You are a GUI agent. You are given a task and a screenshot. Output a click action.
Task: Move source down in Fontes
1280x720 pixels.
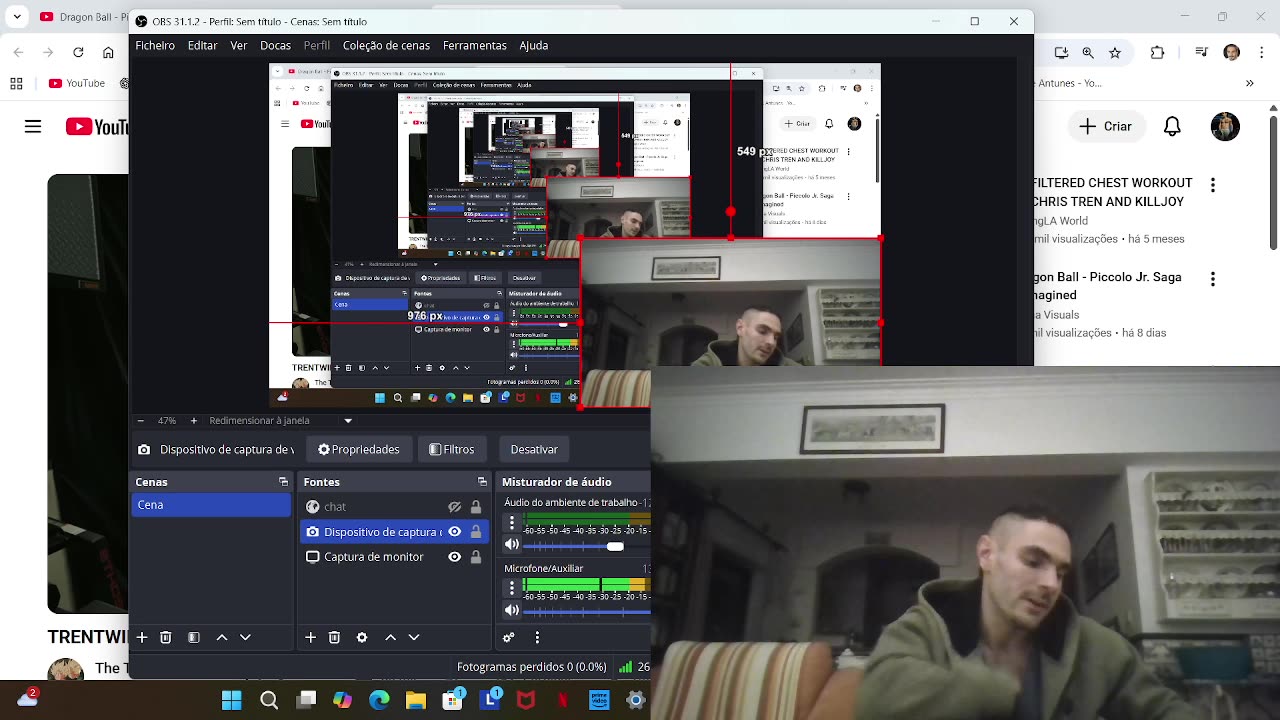(414, 637)
